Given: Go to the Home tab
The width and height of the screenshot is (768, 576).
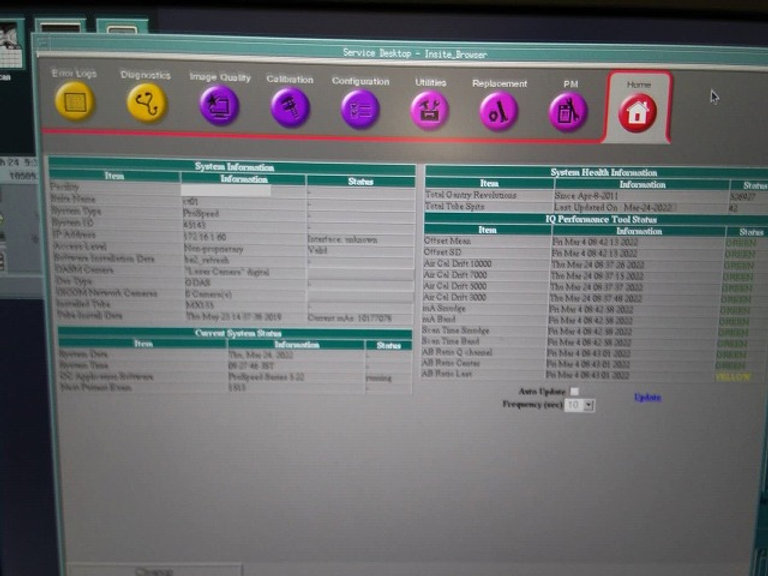Looking at the screenshot, I should pyautogui.click(x=637, y=112).
